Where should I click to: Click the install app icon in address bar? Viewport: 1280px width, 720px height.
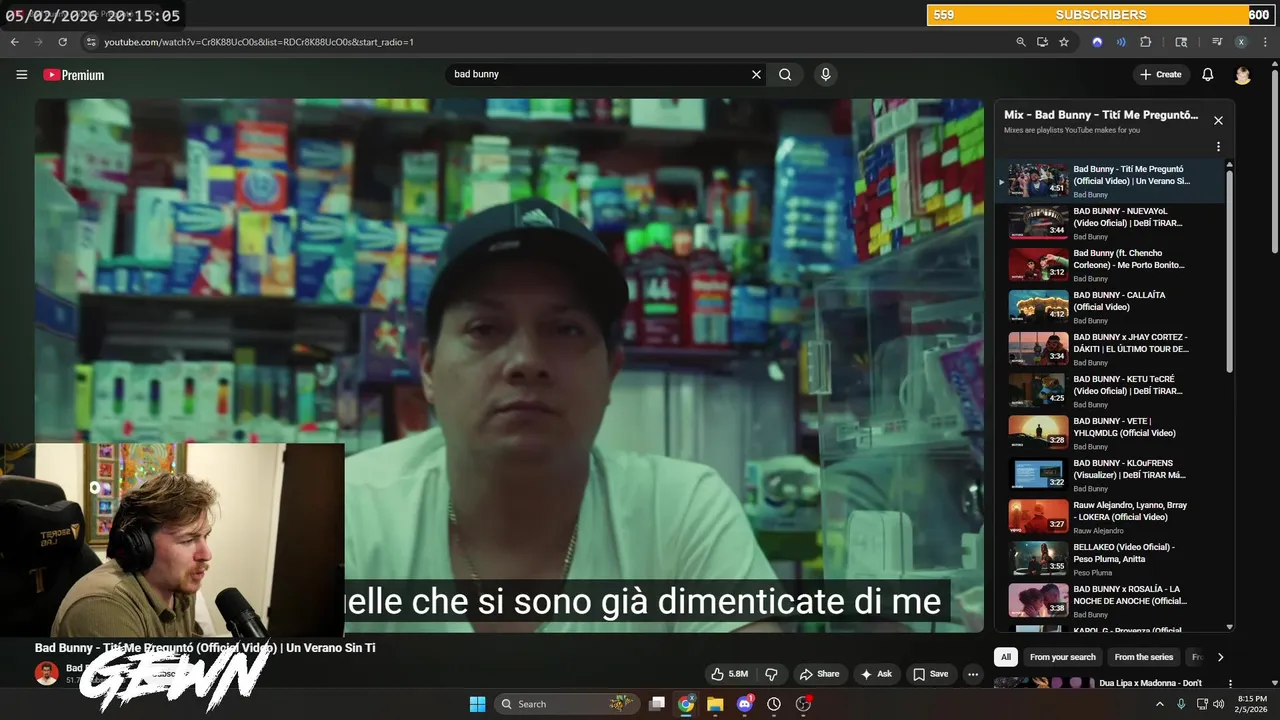click(x=1042, y=42)
